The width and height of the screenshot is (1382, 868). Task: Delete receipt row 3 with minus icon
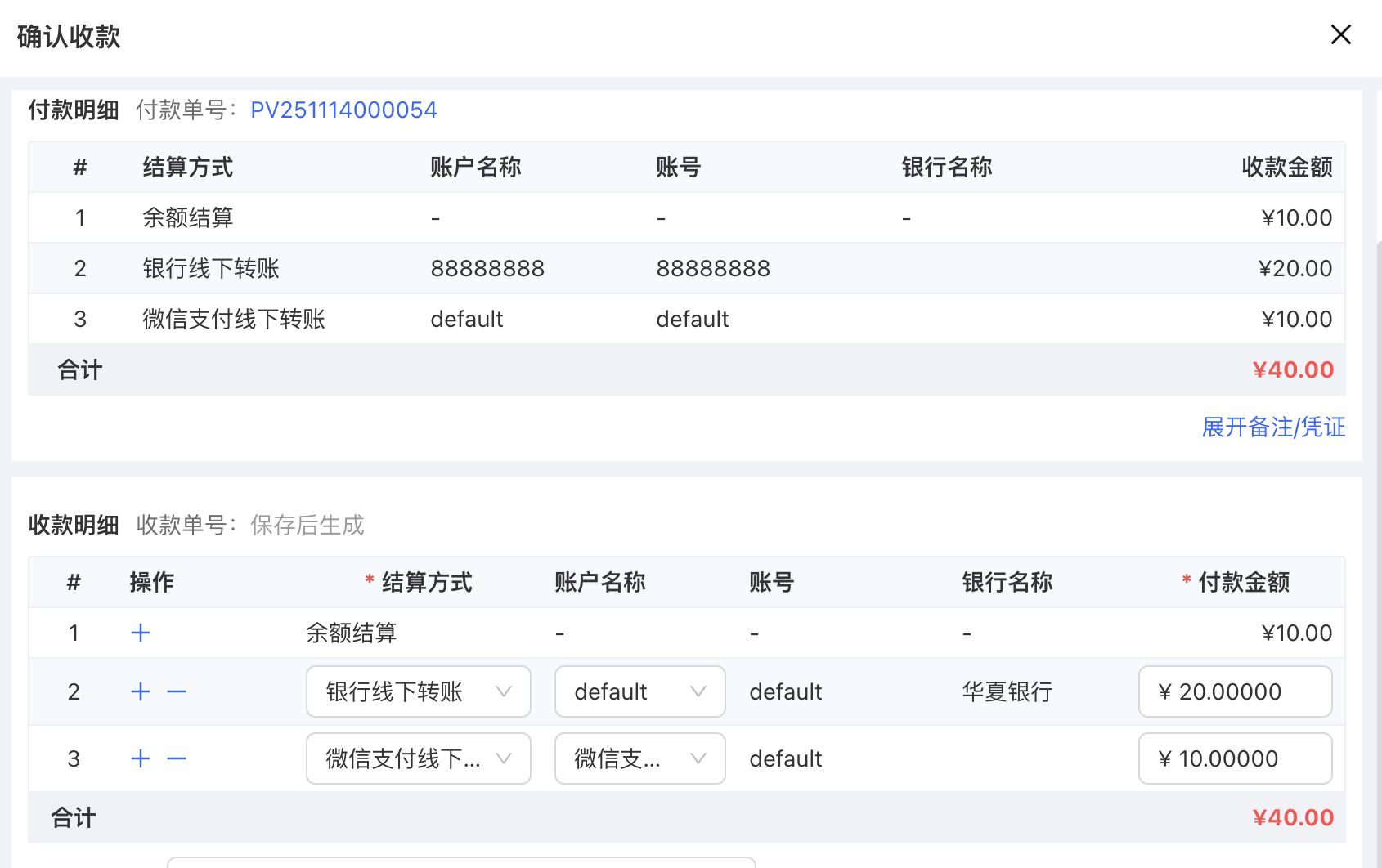pos(177,758)
